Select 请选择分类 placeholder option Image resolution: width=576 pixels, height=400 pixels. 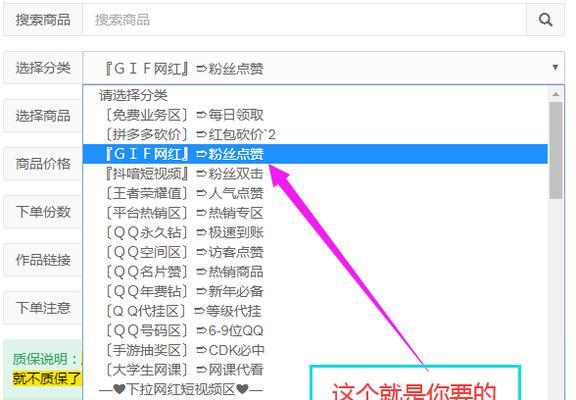(x=315, y=96)
